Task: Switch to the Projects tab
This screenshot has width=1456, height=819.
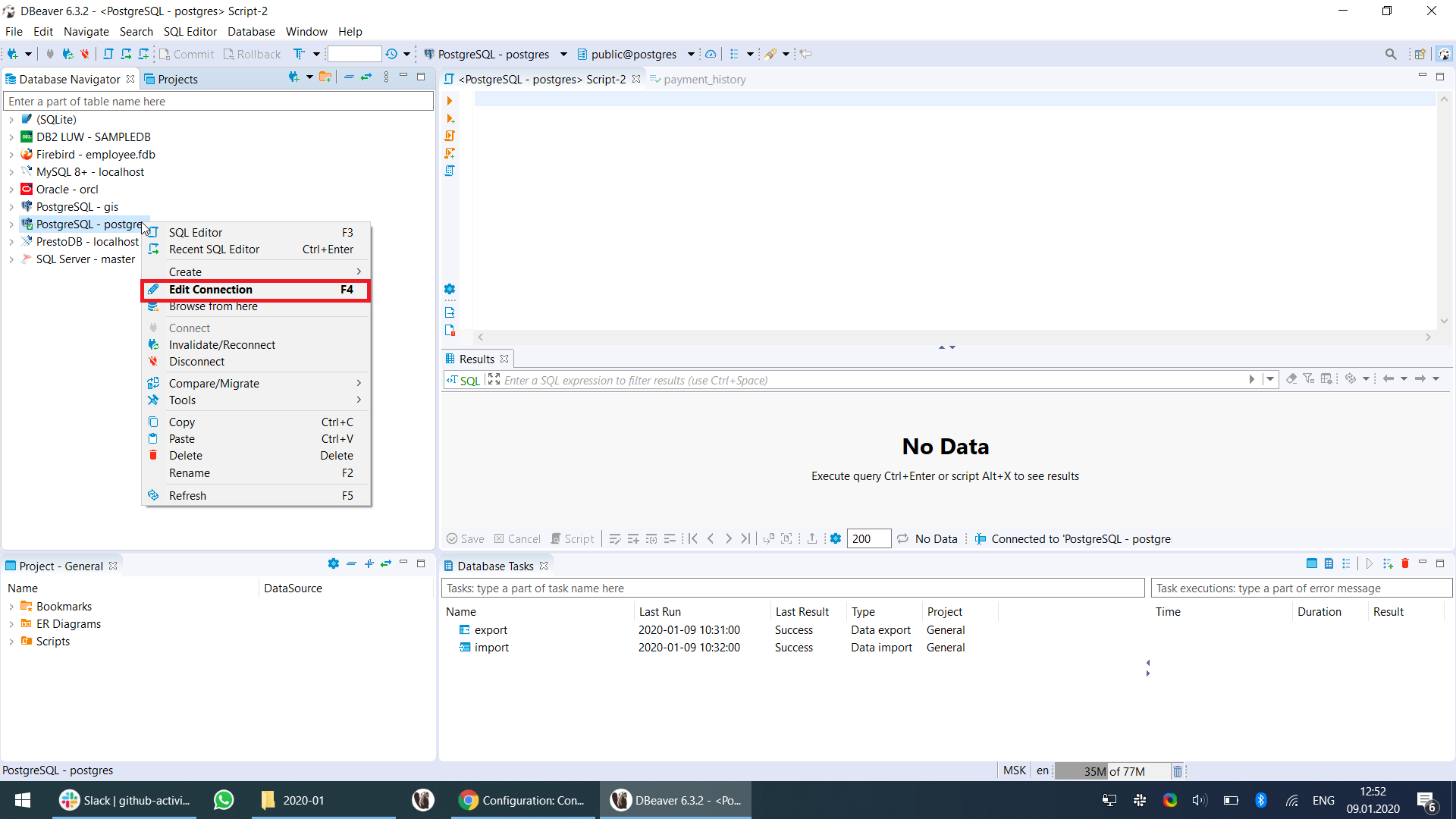Action: 171,80
